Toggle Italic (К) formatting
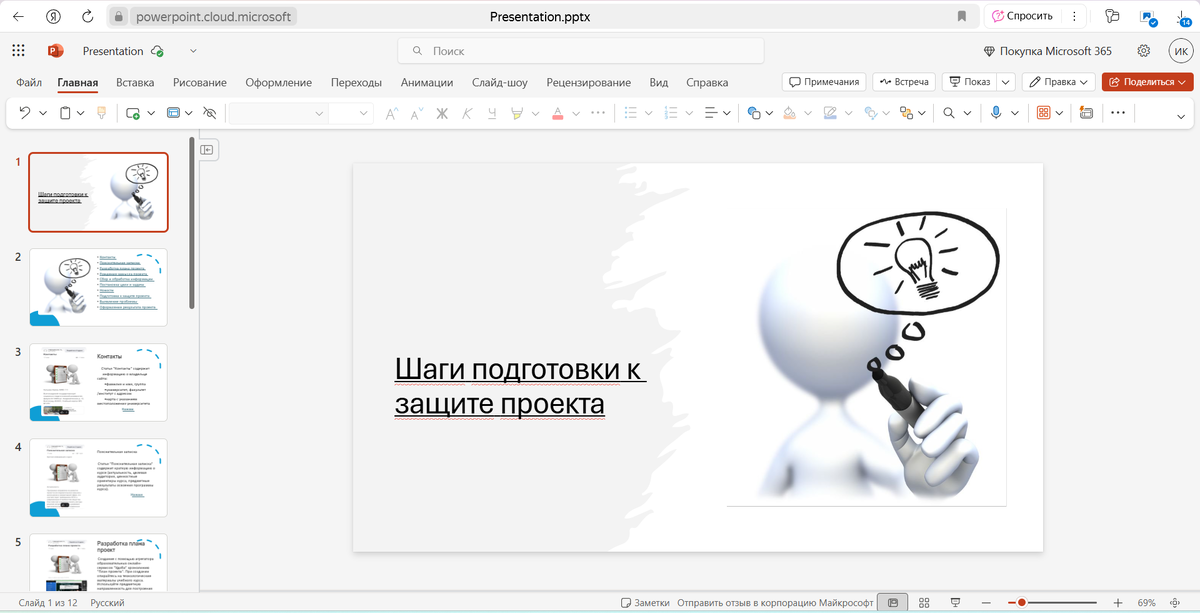Viewport: 1200px width, 613px height. pos(467,113)
